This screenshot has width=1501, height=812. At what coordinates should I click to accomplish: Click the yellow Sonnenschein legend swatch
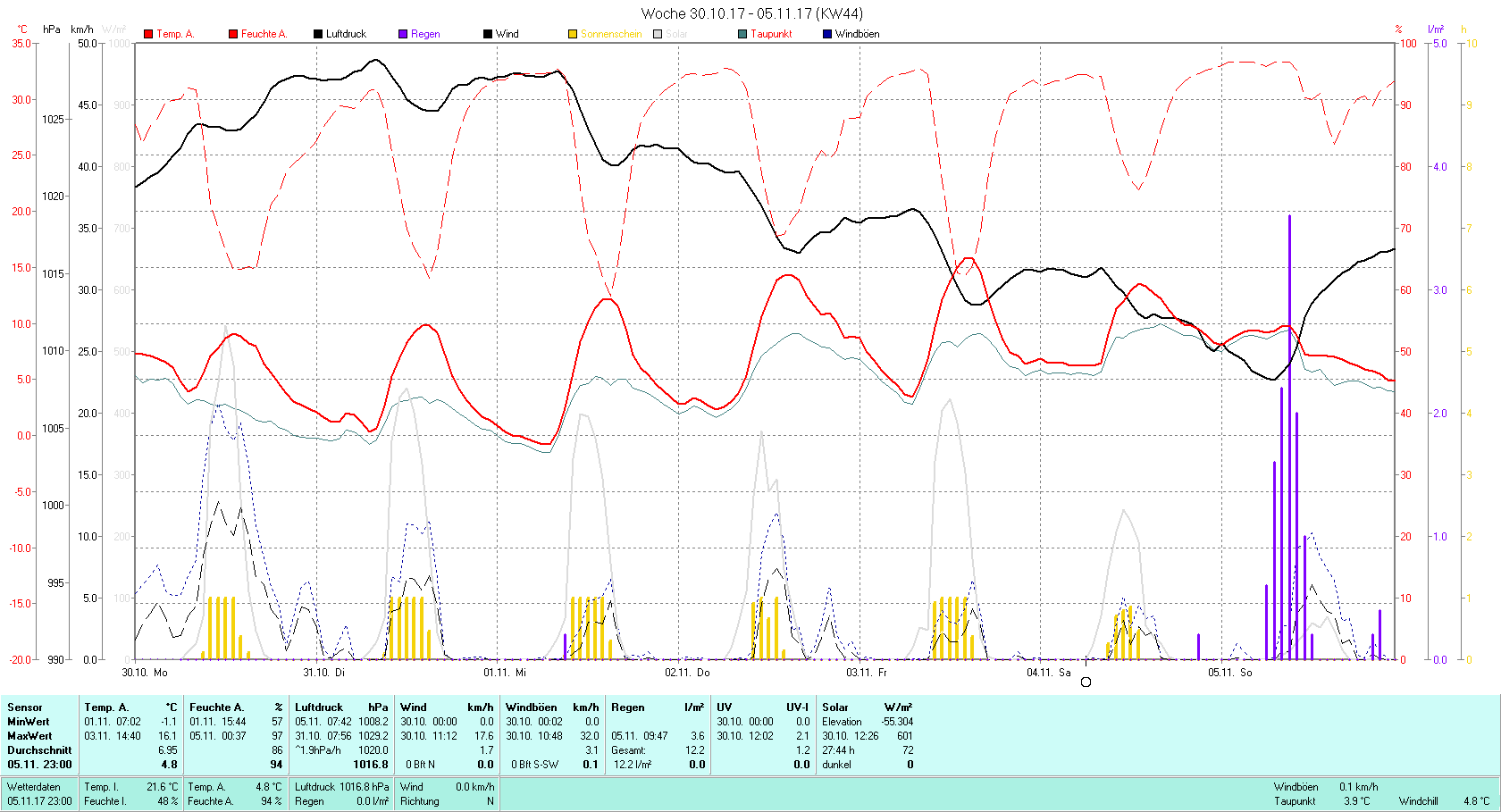[x=573, y=34]
